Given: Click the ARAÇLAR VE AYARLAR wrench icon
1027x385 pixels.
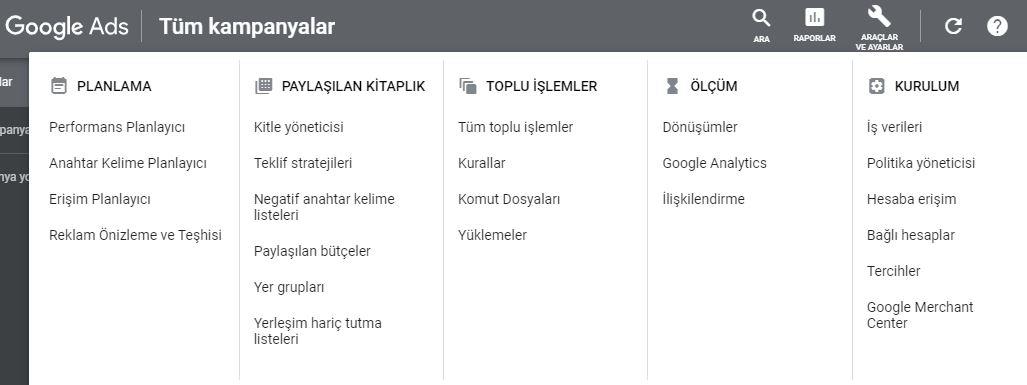Looking at the screenshot, I should [x=879, y=16].
